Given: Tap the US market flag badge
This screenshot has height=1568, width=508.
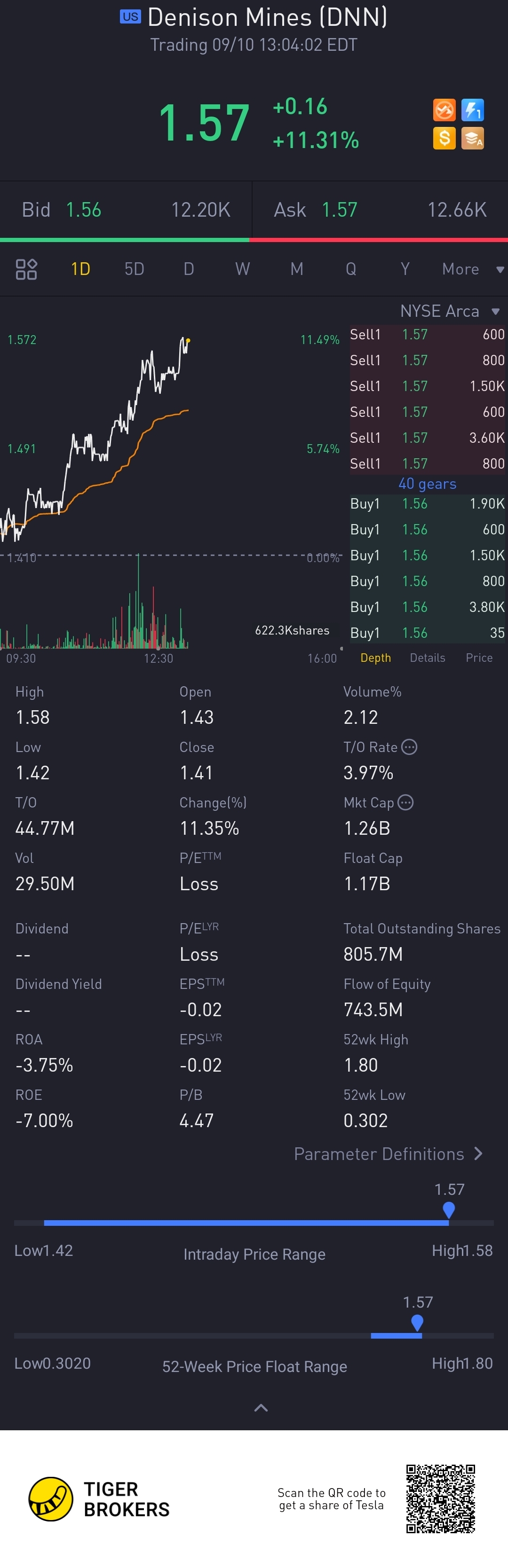Looking at the screenshot, I should 130,16.
